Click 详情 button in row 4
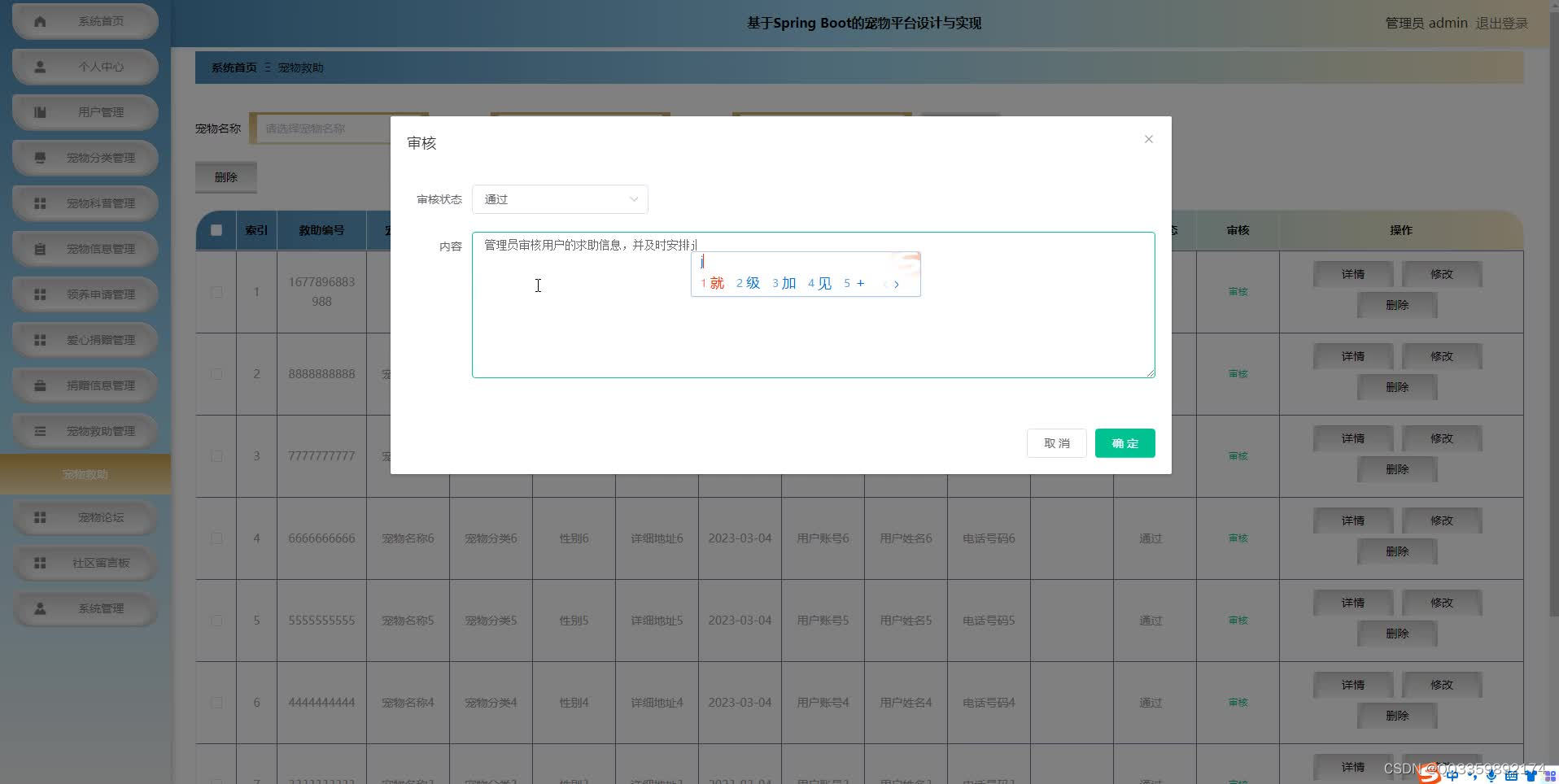 click(x=1353, y=520)
